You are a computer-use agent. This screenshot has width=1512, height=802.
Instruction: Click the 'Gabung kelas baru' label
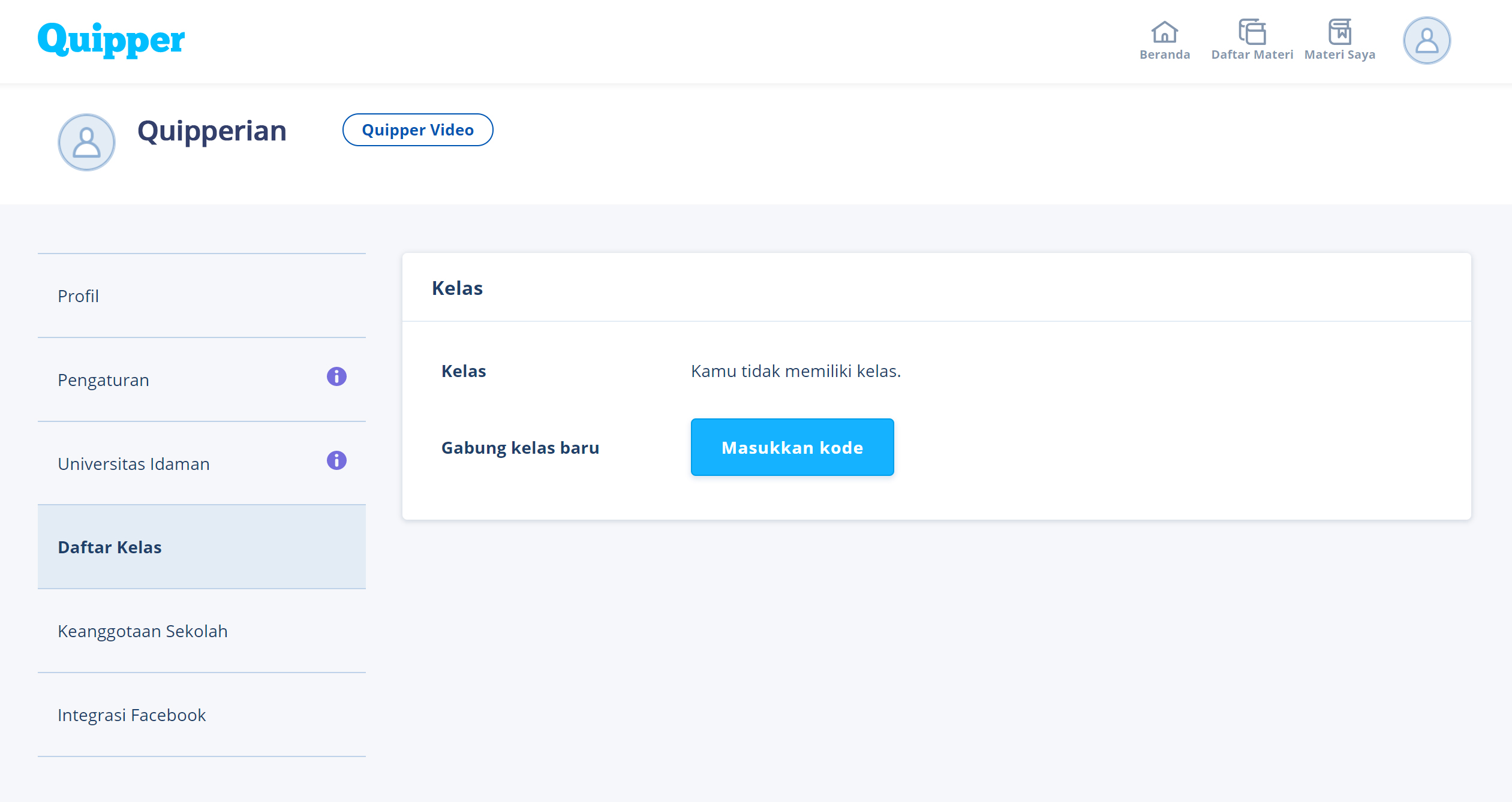pyautogui.click(x=520, y=448)
